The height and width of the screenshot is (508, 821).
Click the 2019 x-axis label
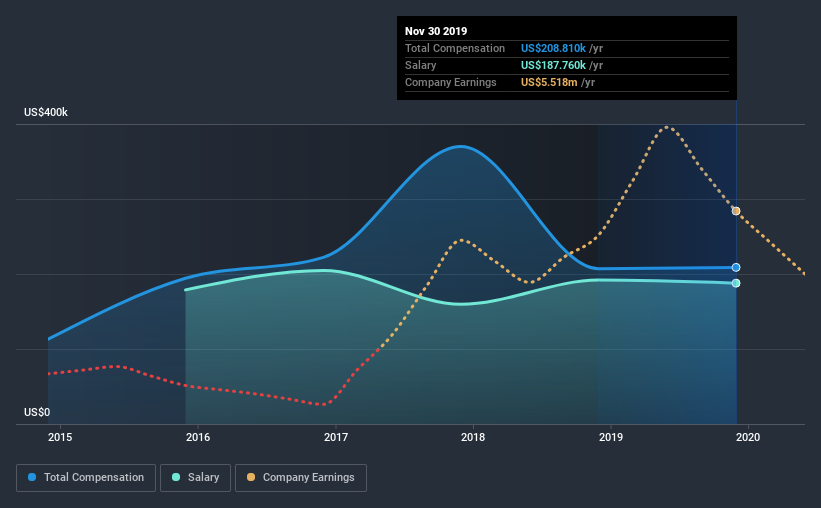pos(611,437)
